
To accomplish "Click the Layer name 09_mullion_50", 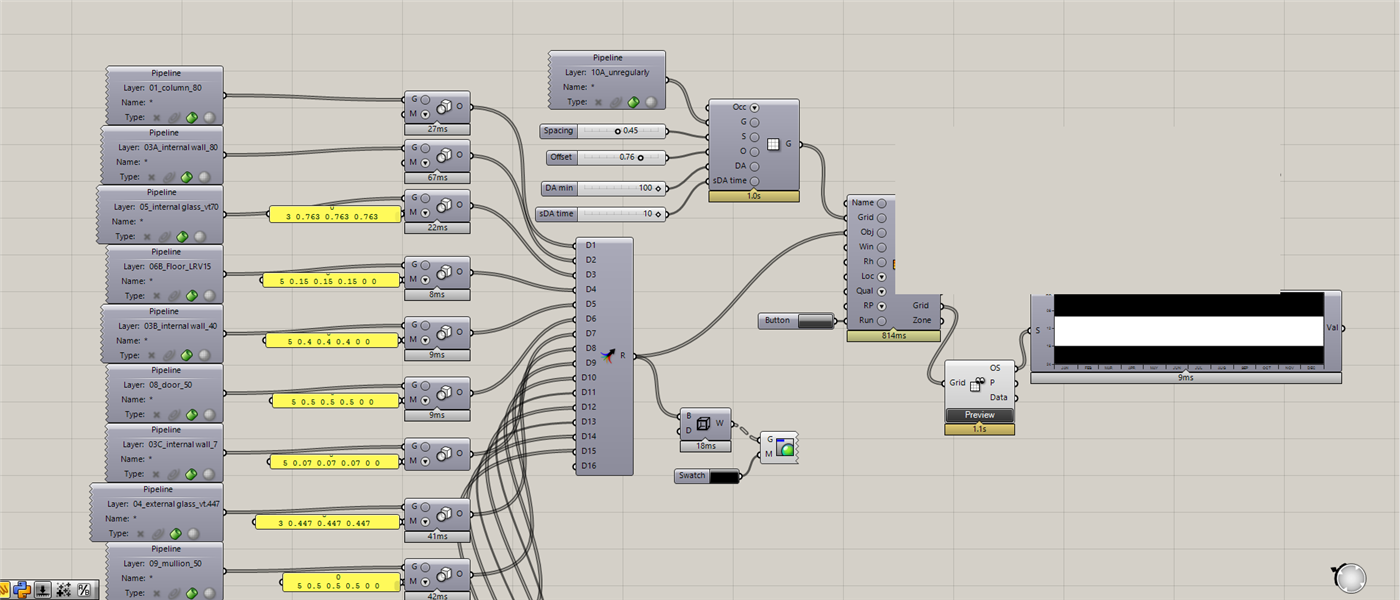I will pos(175,563).
